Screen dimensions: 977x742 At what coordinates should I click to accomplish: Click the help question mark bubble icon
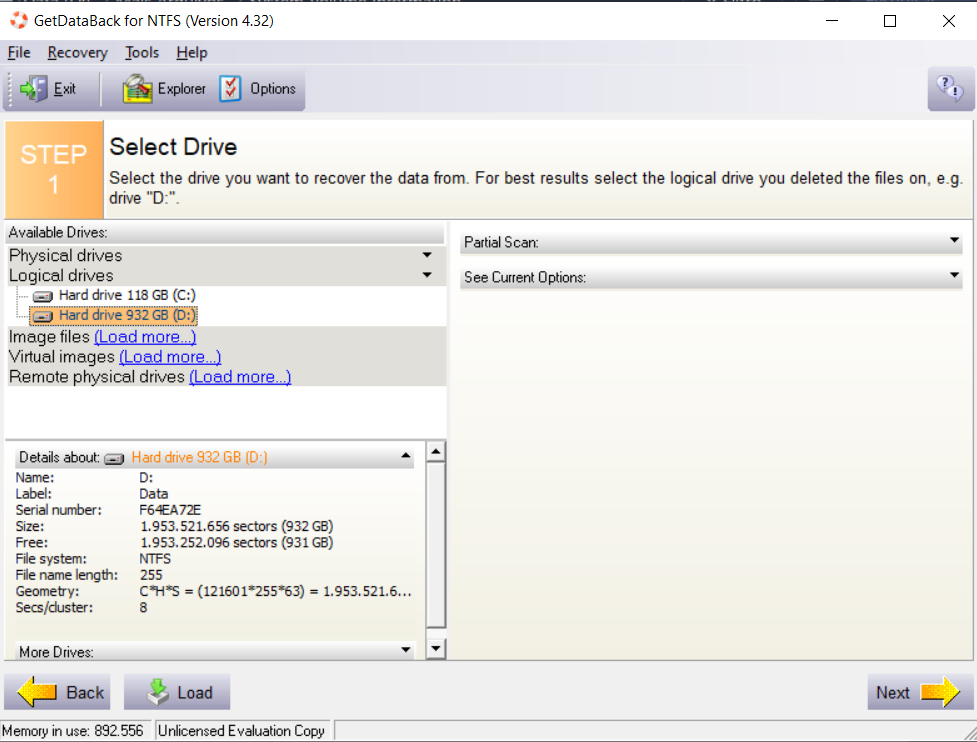950,88
